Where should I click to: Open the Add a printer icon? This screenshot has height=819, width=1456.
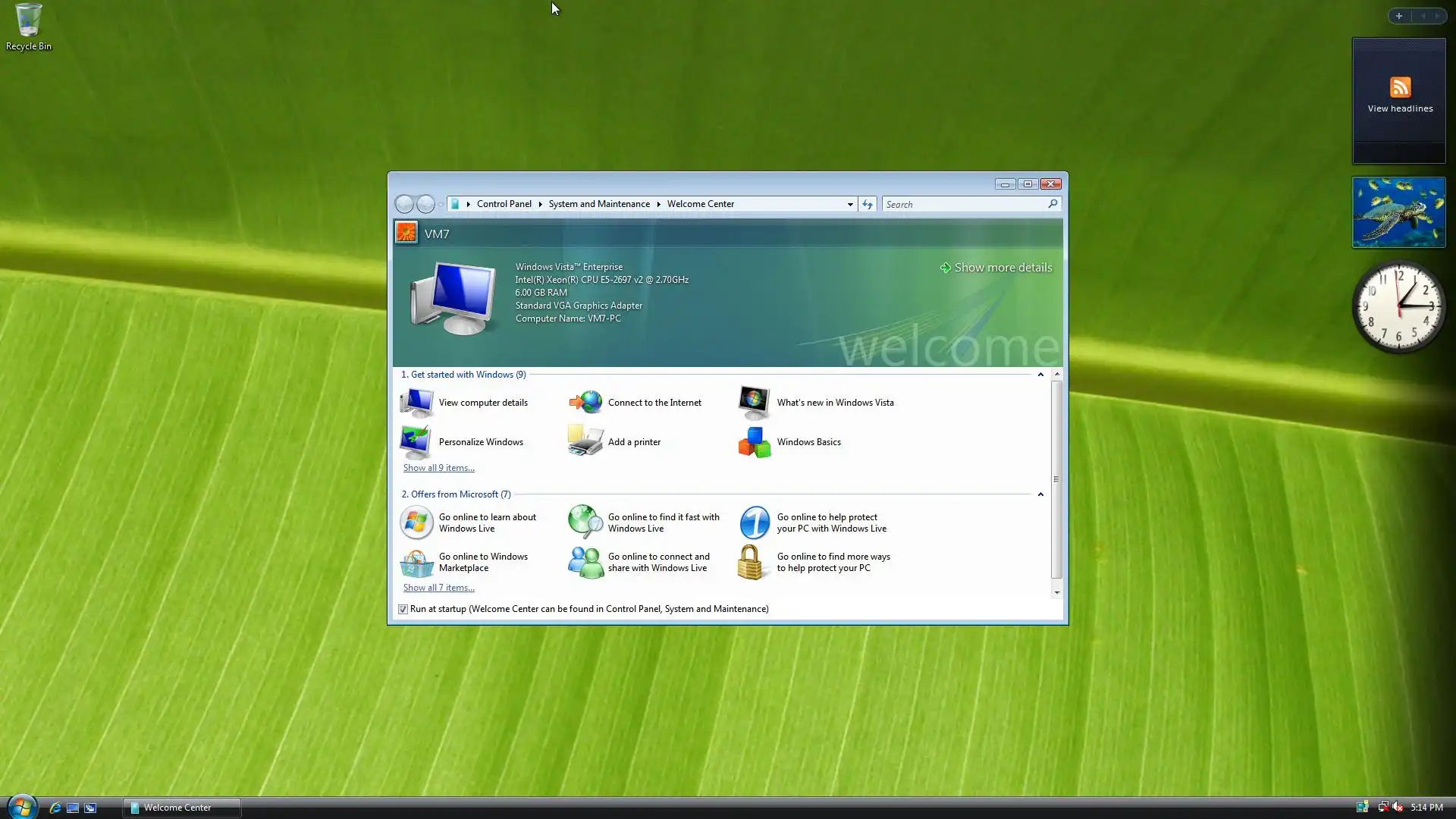(x=585, y=442)
